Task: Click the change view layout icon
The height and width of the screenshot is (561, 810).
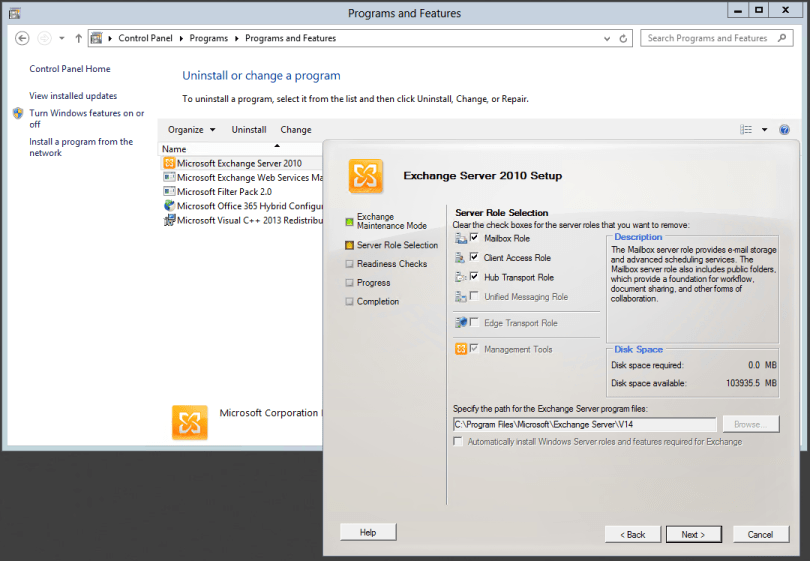Action: click(746, 130)
